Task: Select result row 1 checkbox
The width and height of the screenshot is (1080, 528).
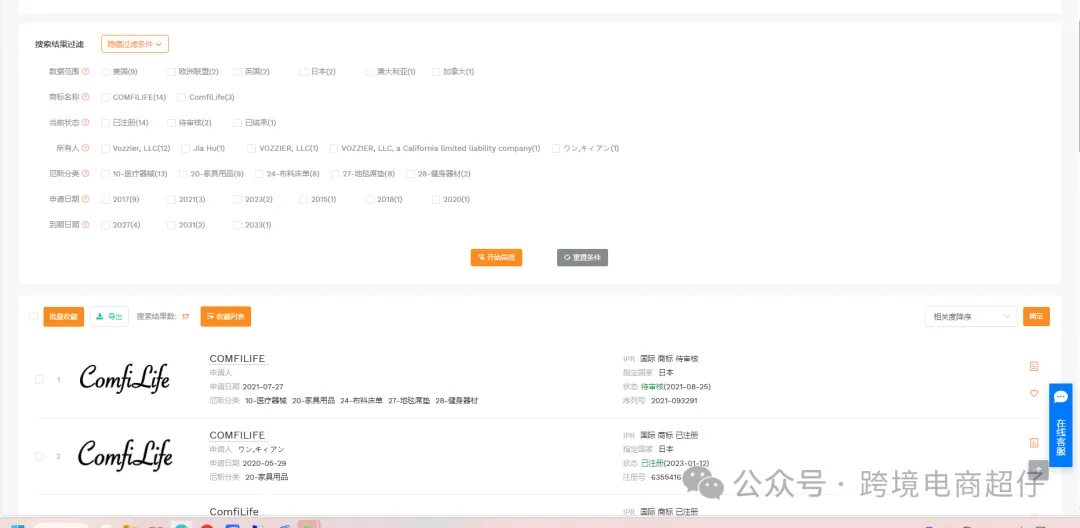Action: 39,379
